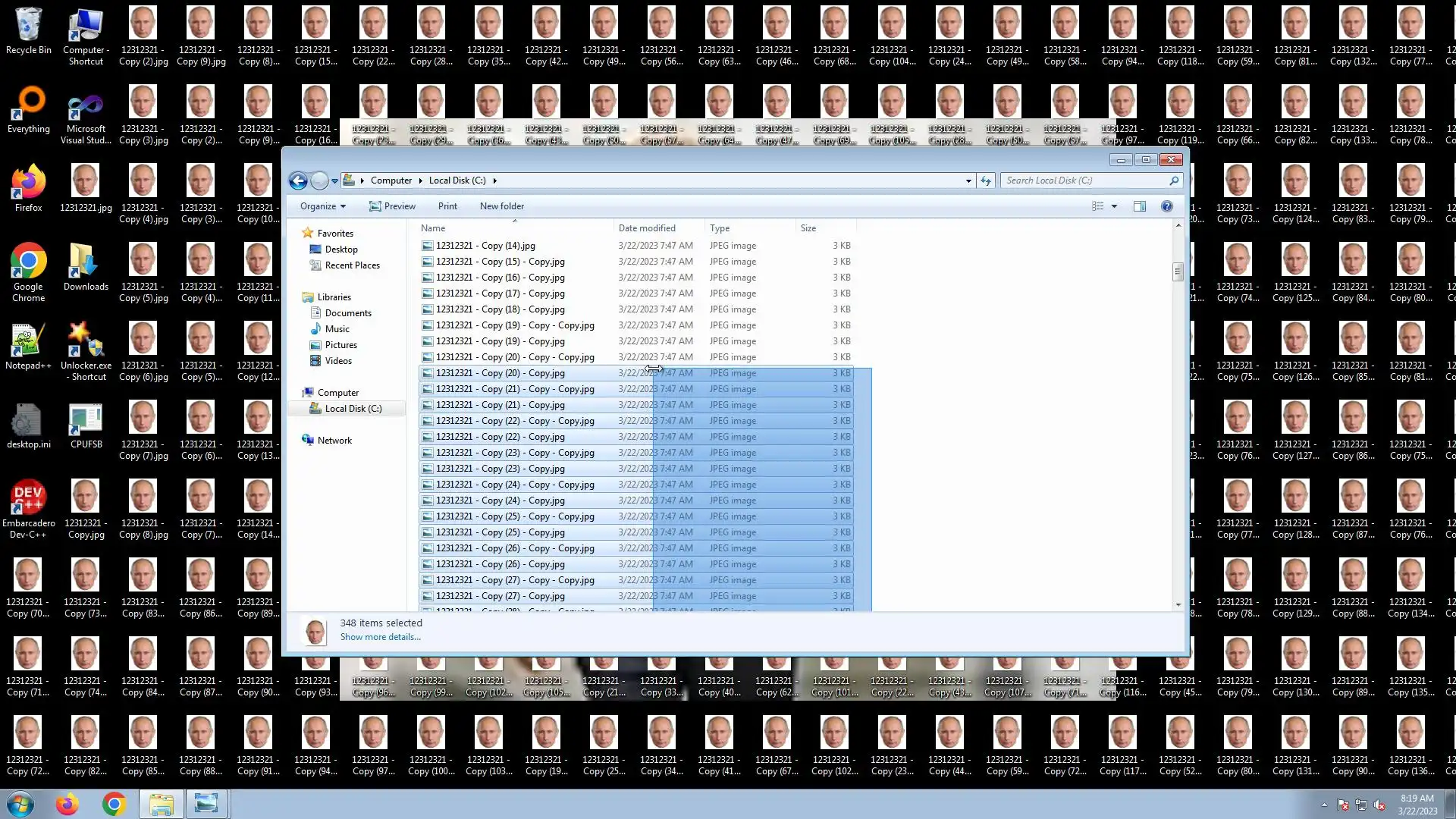Open the view options dropdown arrow
Screen dimensions: 1456x819
[1114, 206]
